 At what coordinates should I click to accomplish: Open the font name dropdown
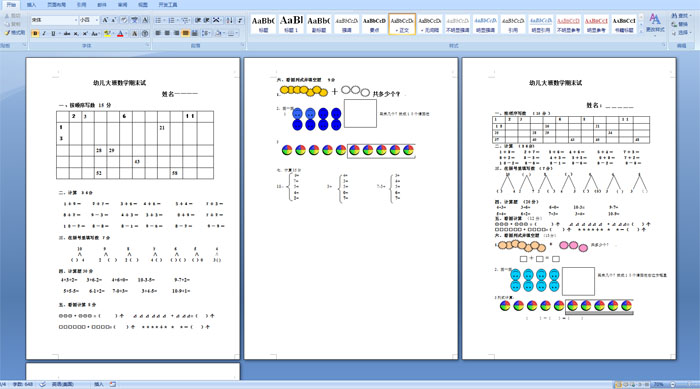[75, 21]
